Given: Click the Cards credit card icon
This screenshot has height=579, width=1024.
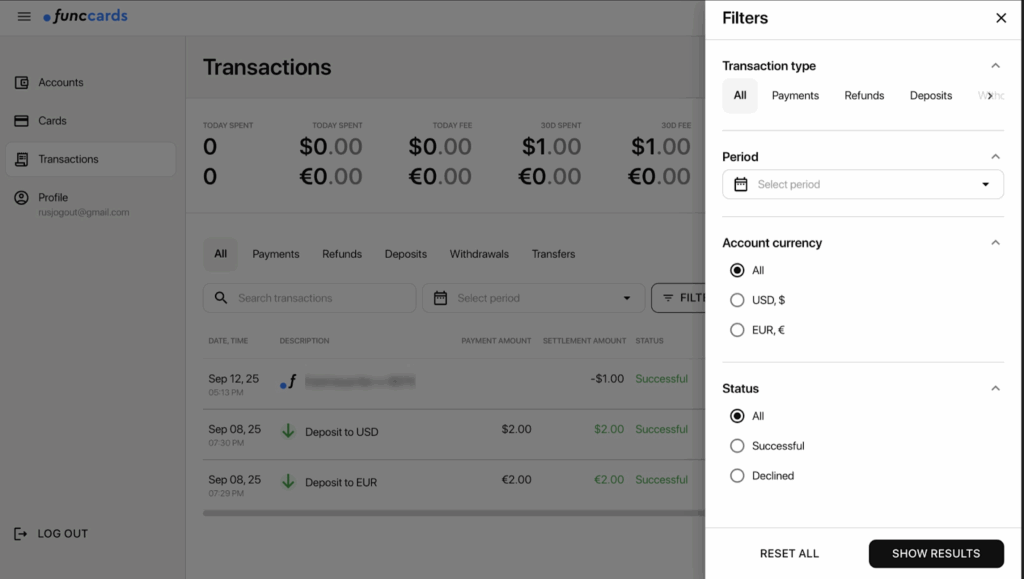Looking at the screenshot, I should 22,121.
